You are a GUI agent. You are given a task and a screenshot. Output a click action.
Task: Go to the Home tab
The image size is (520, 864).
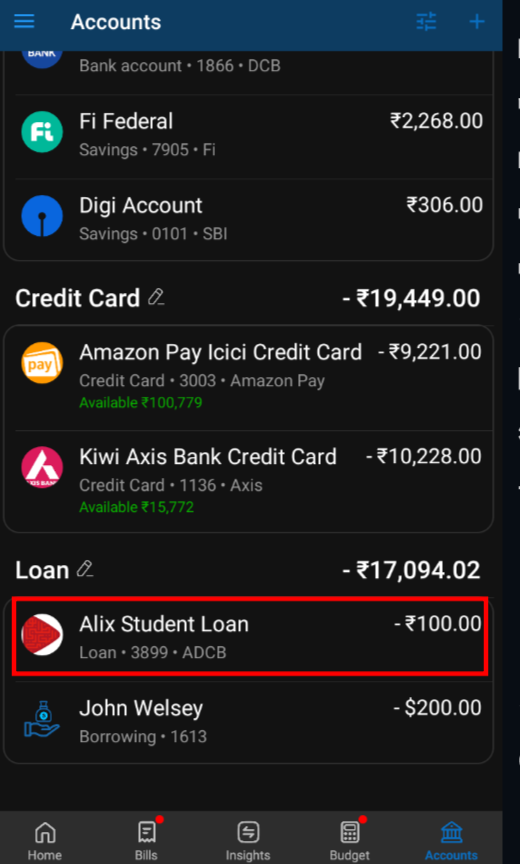coord(45,841)
